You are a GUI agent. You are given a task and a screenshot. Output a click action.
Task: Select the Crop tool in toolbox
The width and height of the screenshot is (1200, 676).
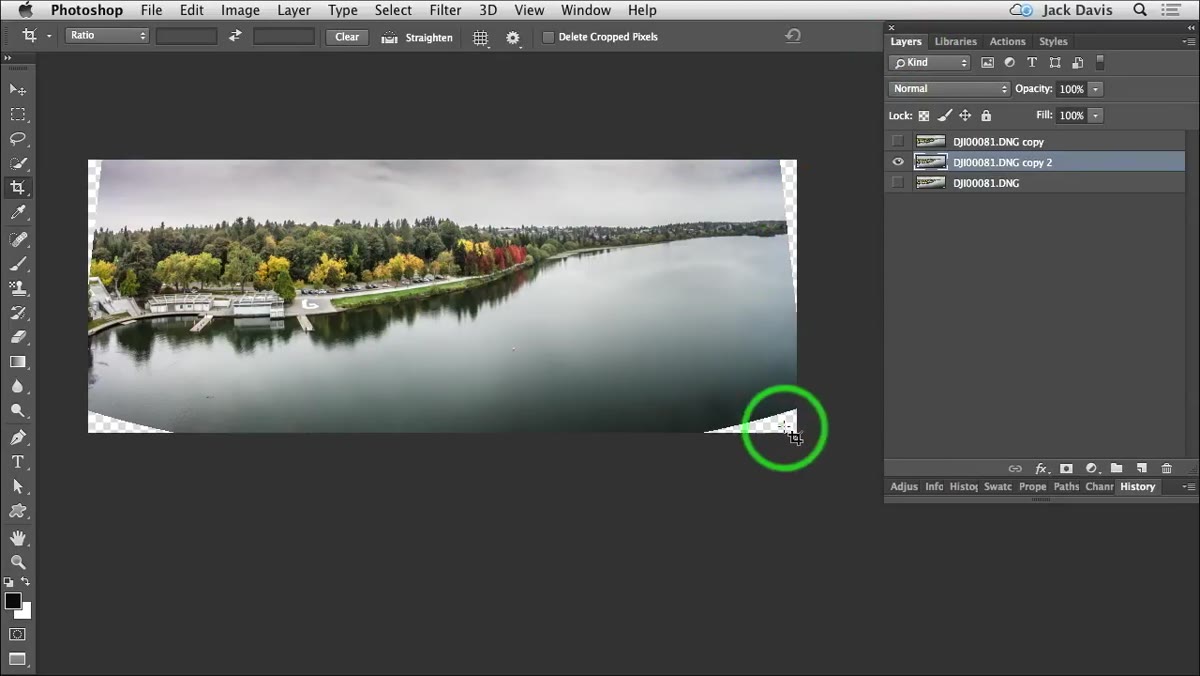point(17,188)
